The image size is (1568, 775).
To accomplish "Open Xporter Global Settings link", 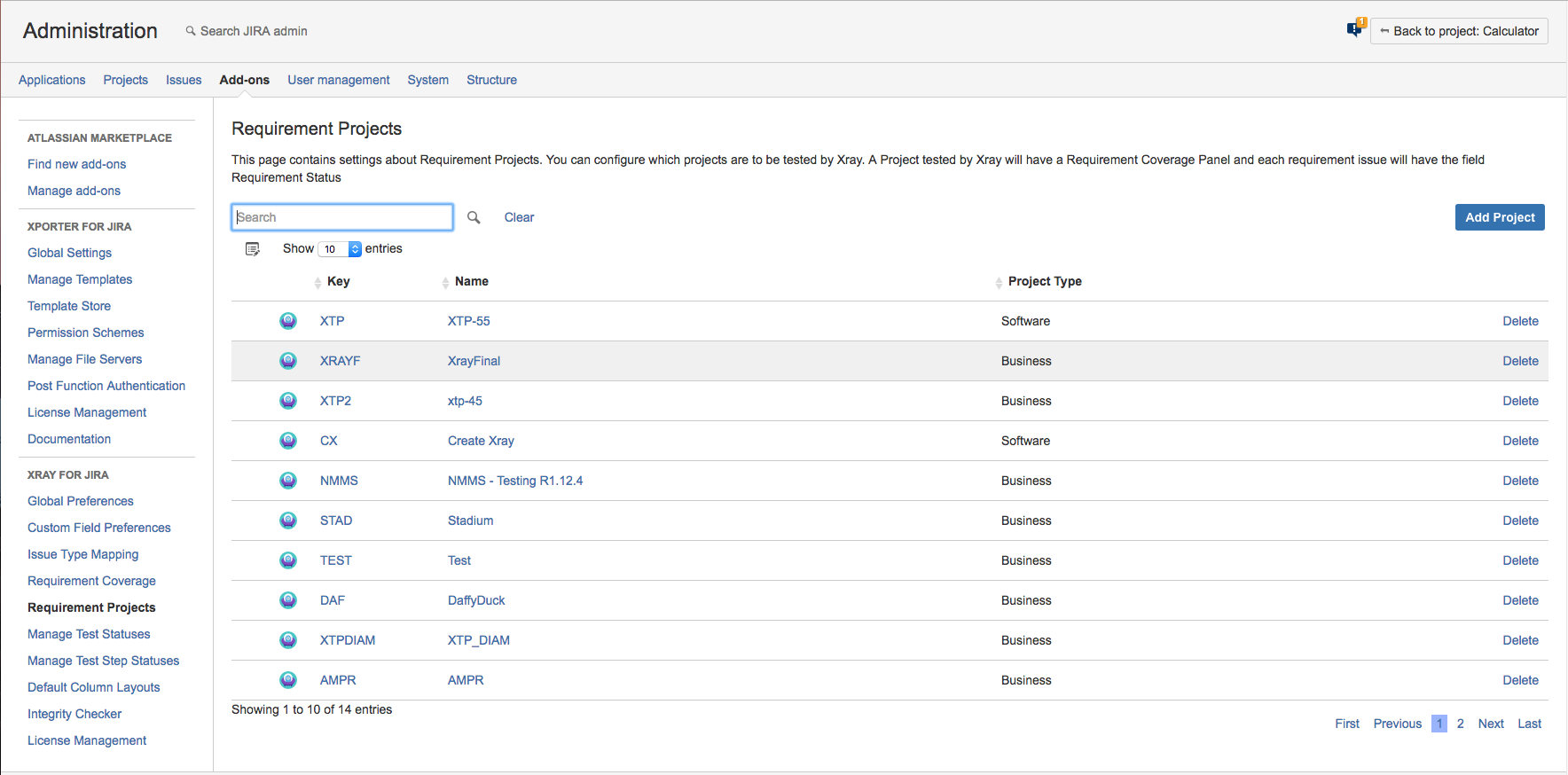I will (x=69, y=253).
